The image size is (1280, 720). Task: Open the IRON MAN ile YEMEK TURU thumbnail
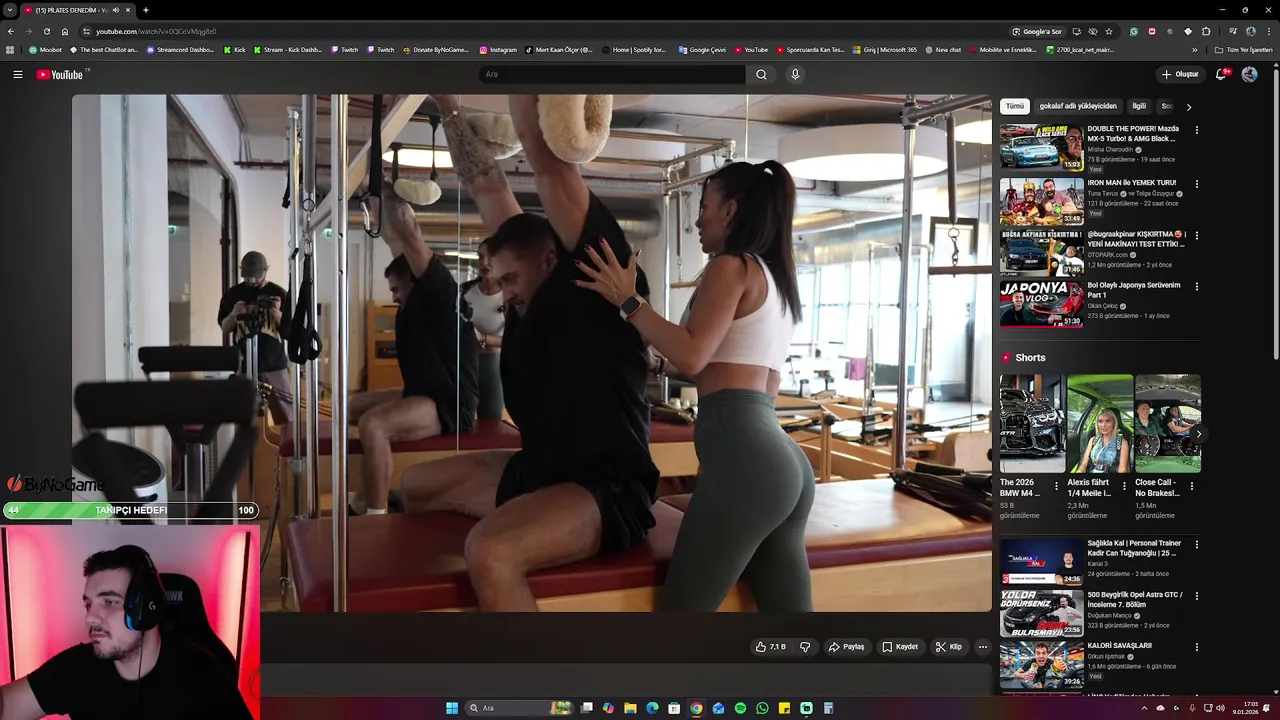(1041, 201)
